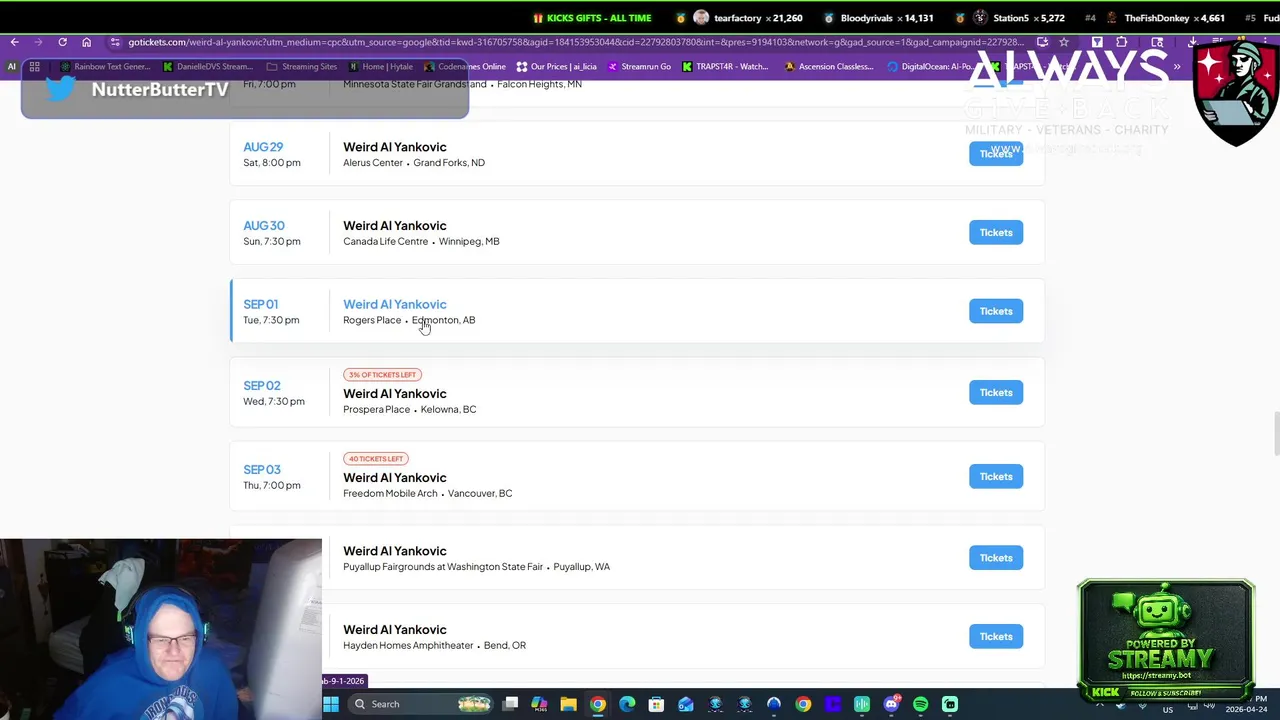Open Discord from the taskbar
This screenshot has height=720, width=1280.
tap(891, 704)
